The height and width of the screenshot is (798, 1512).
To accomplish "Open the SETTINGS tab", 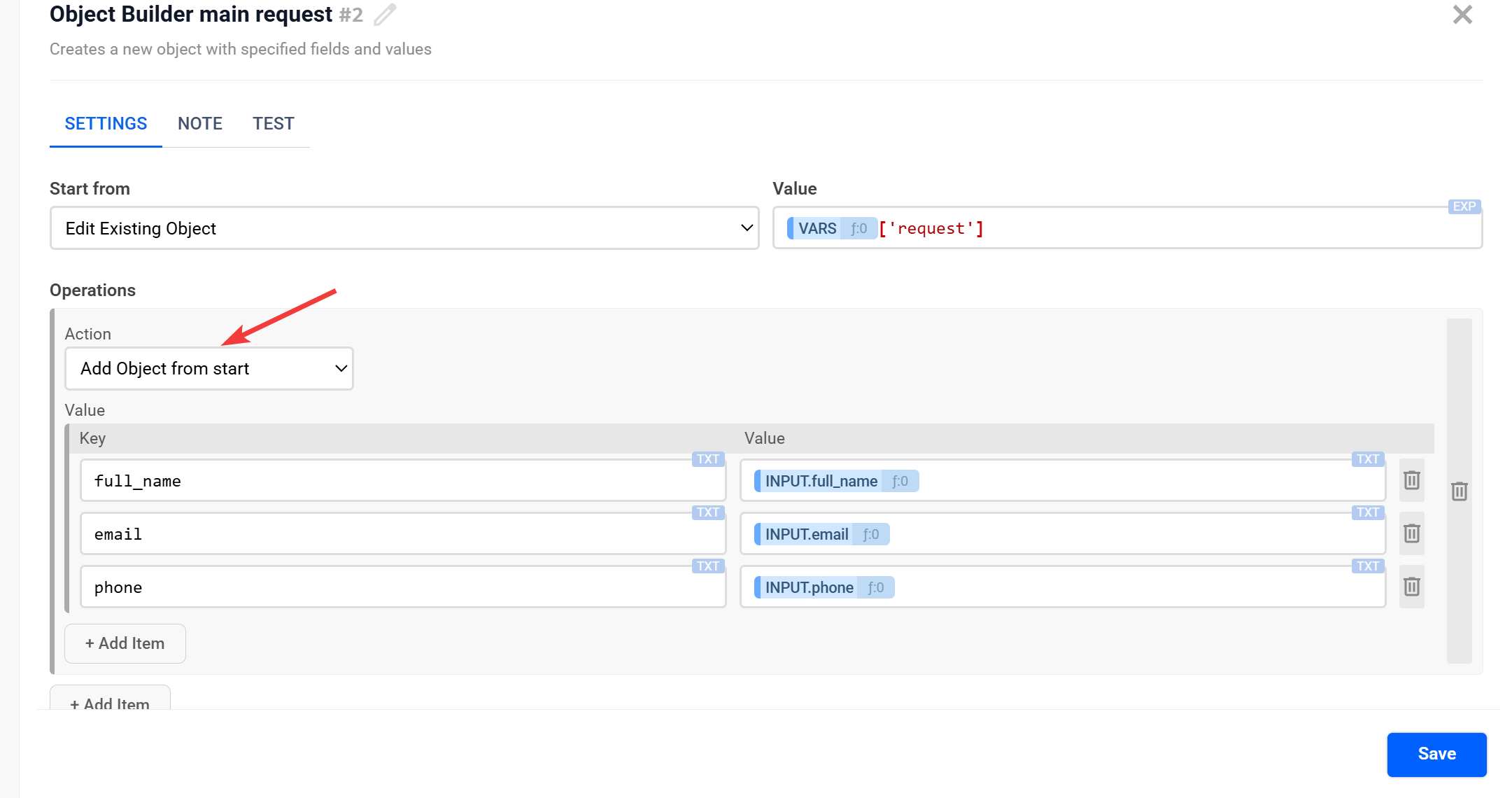I will (106, 124).
